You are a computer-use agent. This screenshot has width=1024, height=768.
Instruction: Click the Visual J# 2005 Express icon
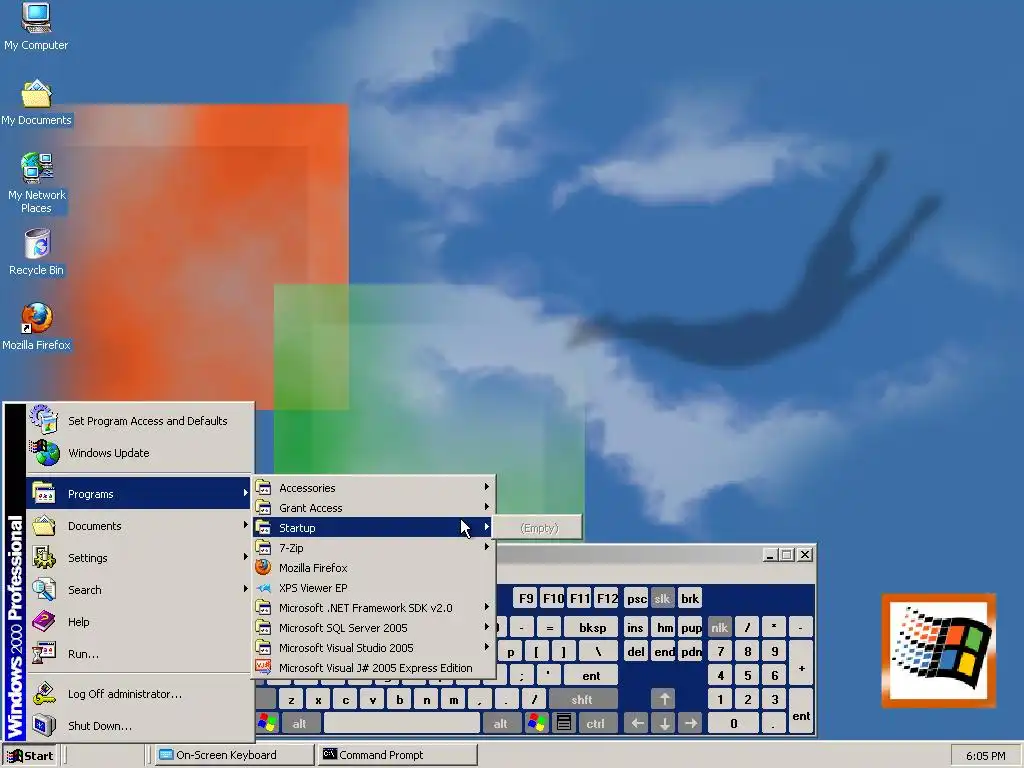coord(263,667)
